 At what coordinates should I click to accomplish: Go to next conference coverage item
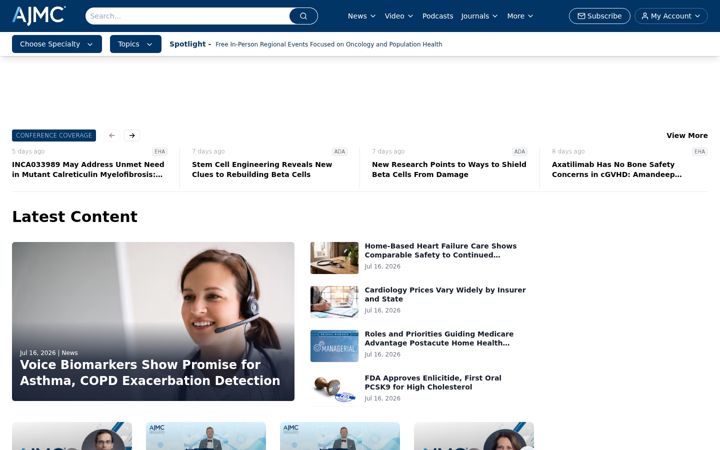click(x=132, y=135)
